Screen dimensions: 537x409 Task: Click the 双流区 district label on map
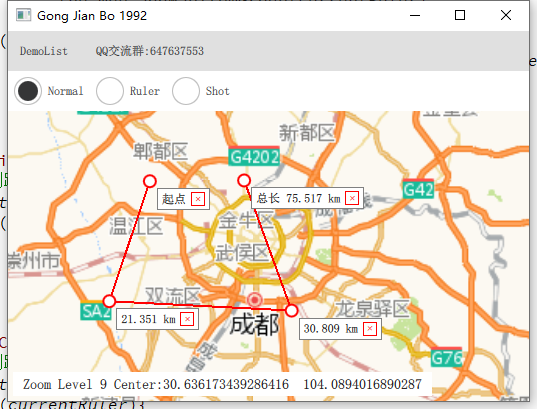pos(173,296)
